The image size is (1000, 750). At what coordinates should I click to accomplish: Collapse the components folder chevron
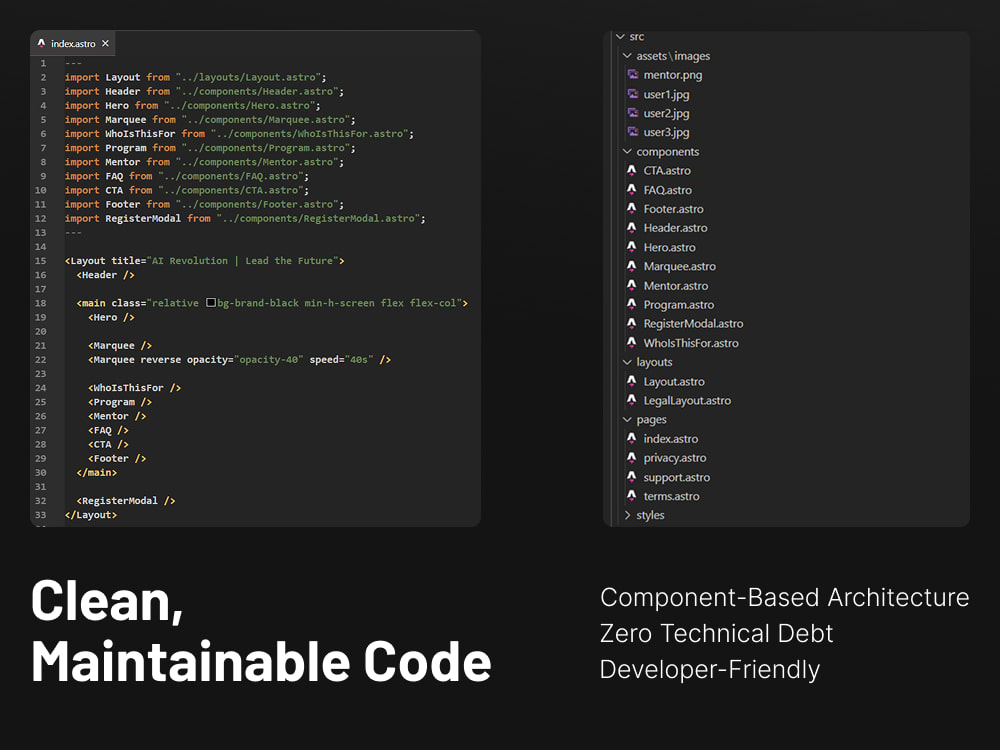point(627,152)
